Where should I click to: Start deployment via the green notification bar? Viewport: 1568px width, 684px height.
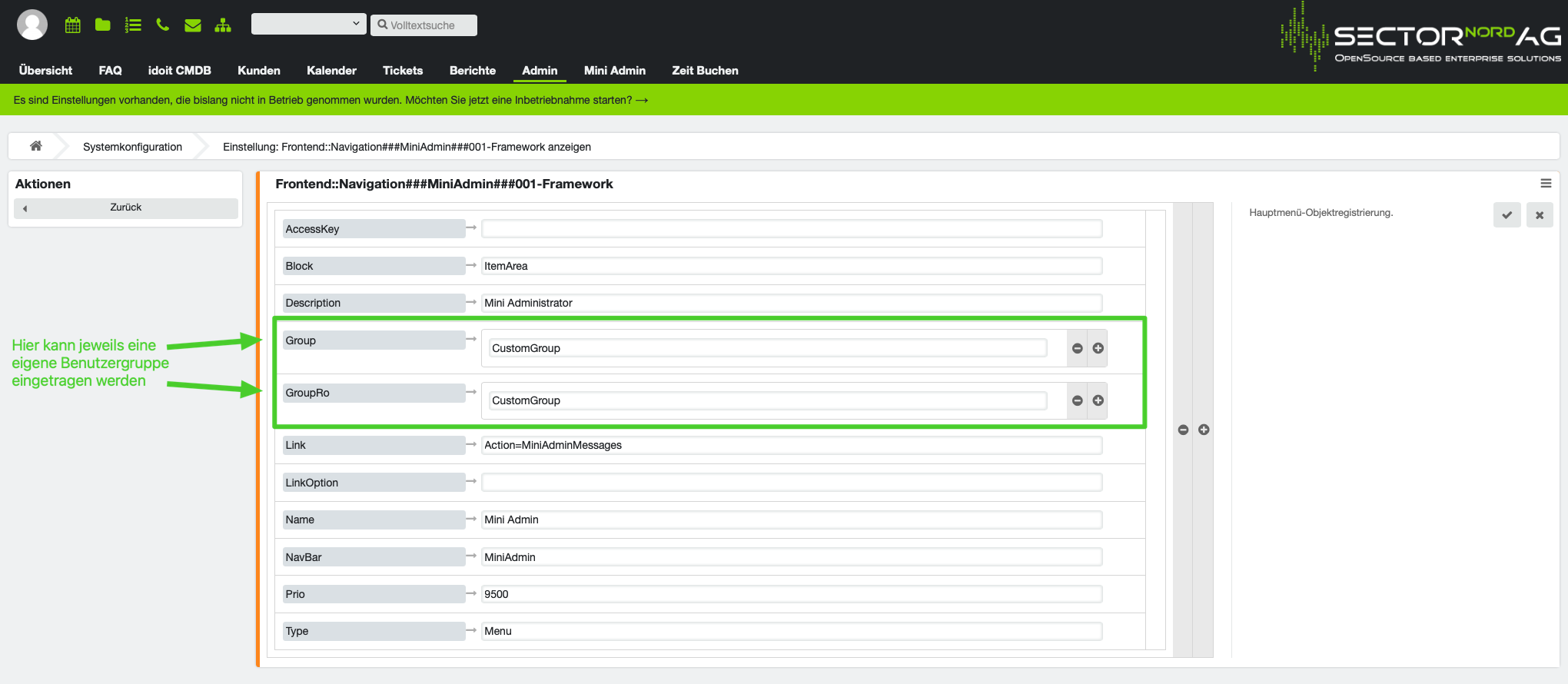(x=331, y=100)
